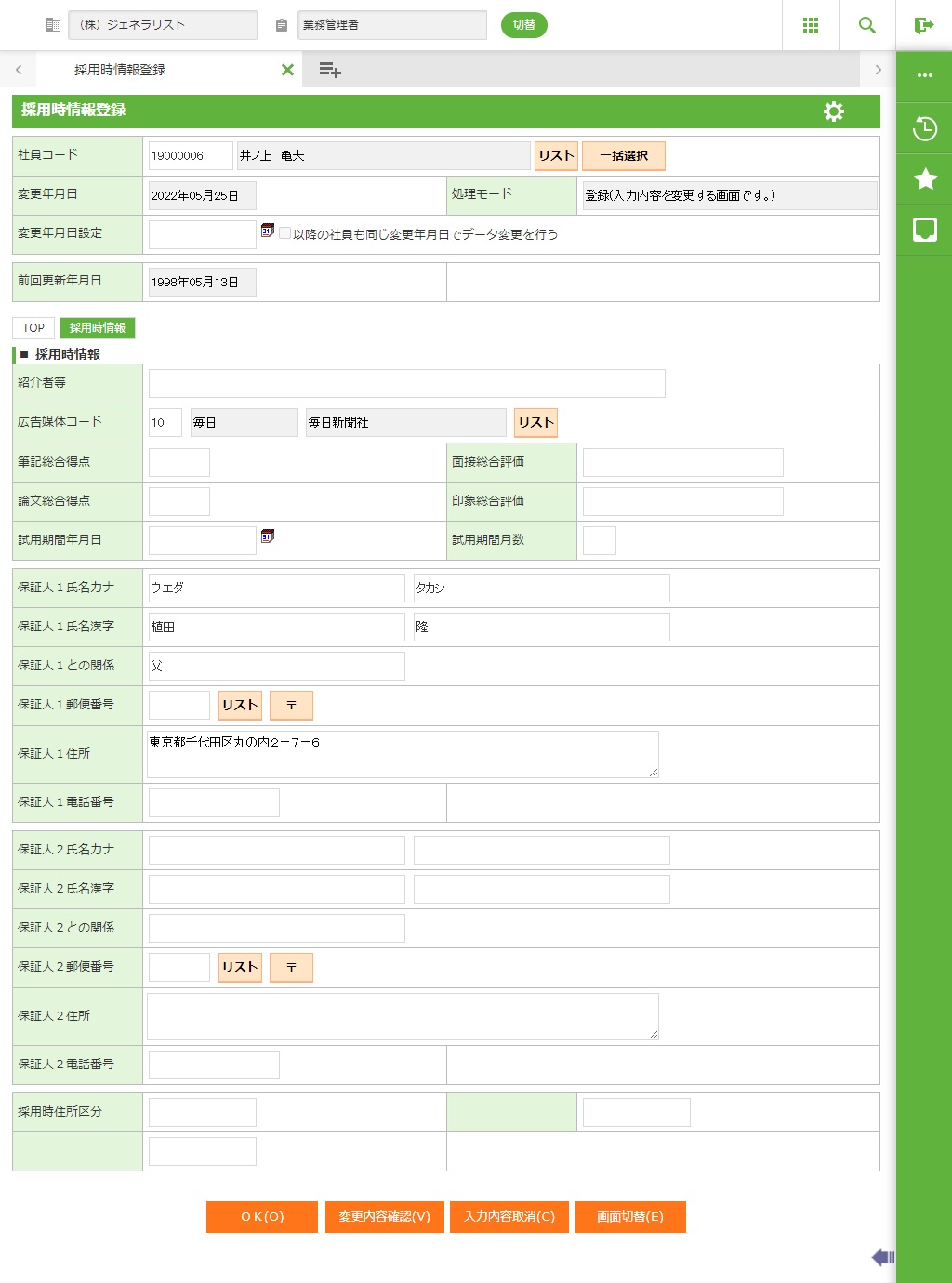Click the 保証人2住所 textarea
Screen dimensions: 952x1283
[x=403, y=1017]
